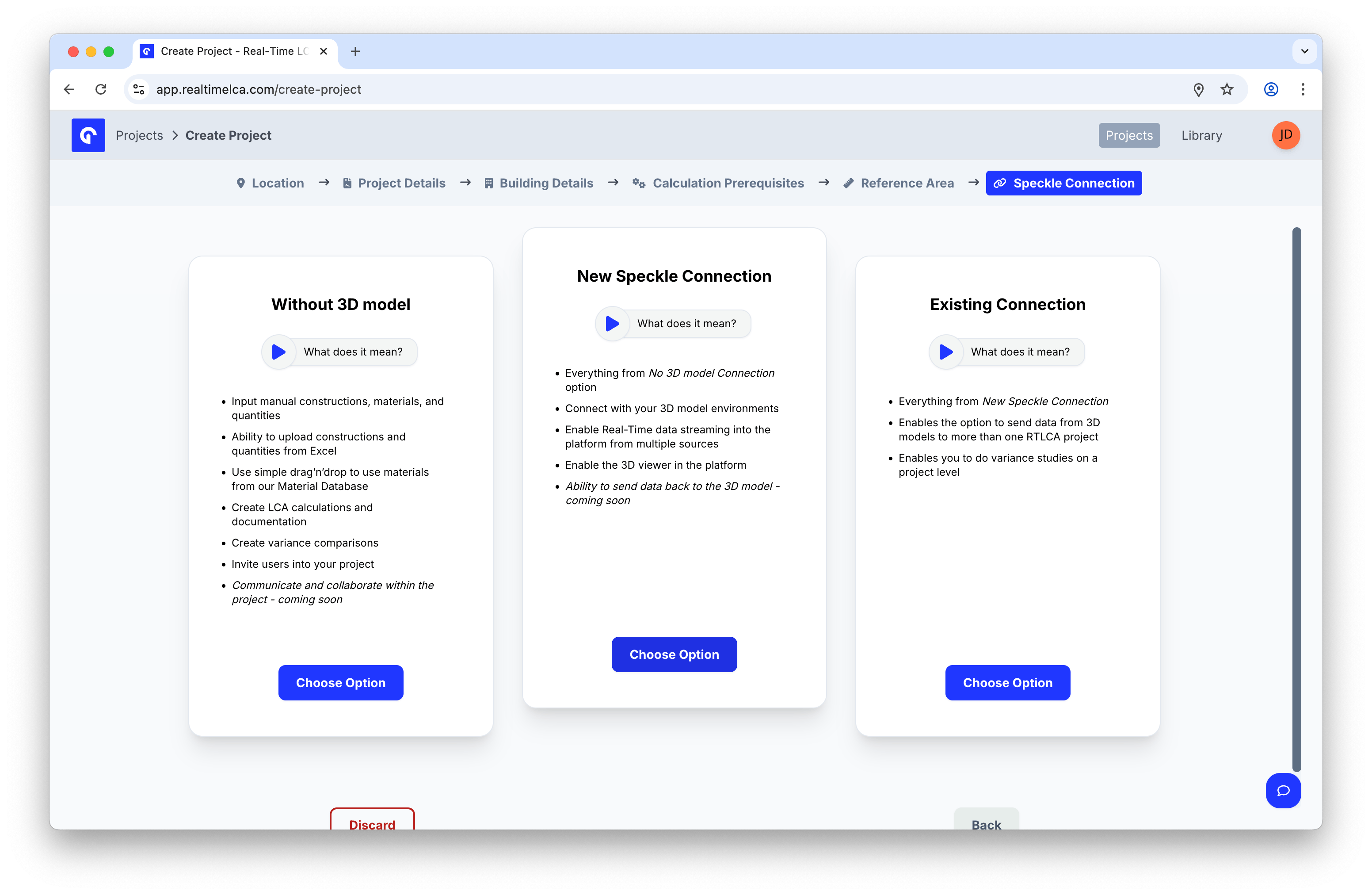Reload the page

(x=101, y=89)
